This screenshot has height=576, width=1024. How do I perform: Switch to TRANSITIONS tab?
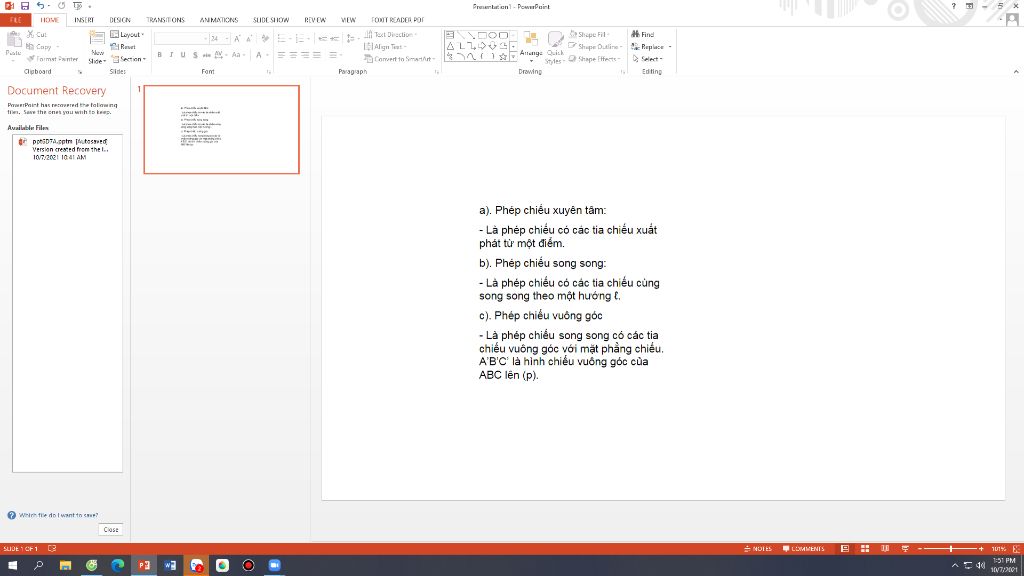pyautogui.click(x=165, y=20)
